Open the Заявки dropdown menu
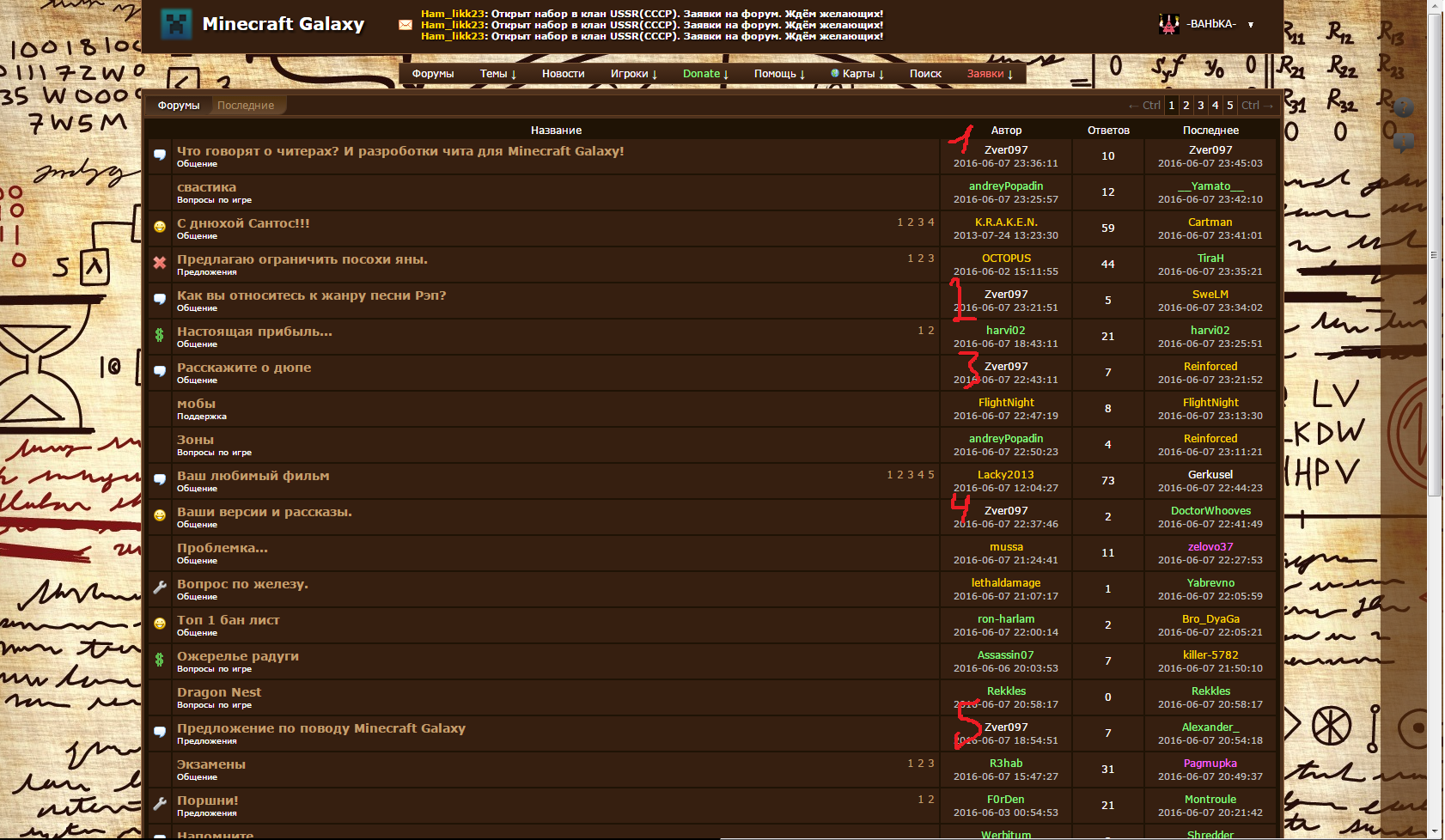The height and width of the screenshot is (840, 1445). point(991,74)
